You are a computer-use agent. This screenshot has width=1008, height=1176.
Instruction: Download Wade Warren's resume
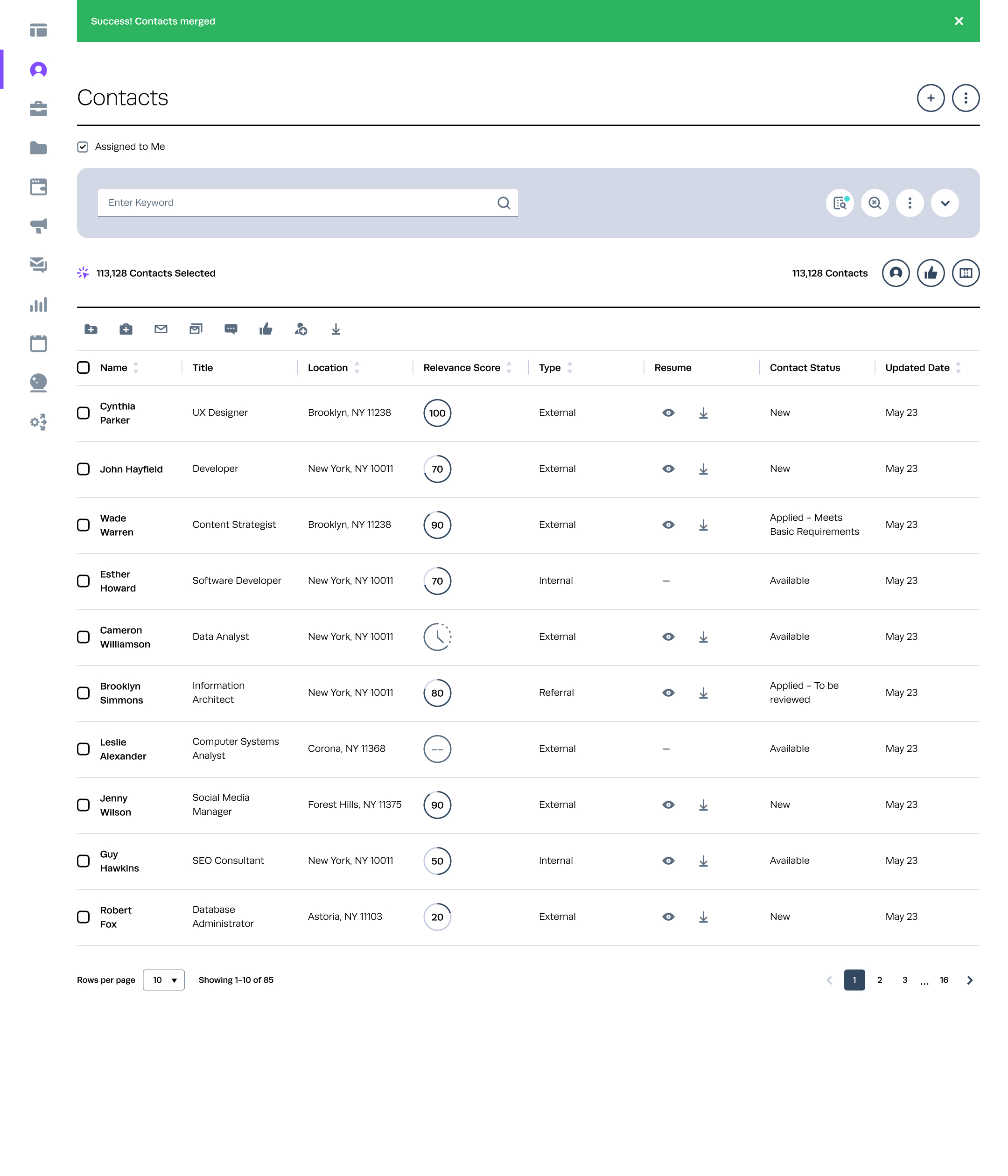pos(703,525)
